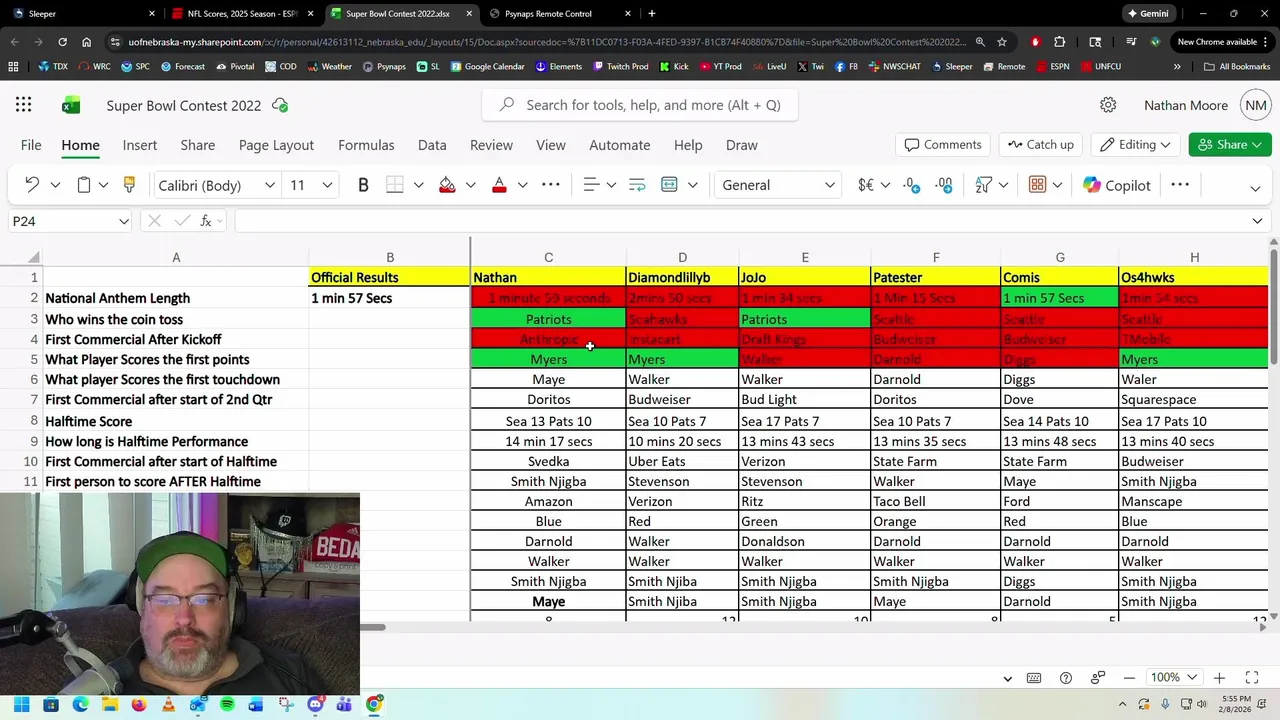Click the Select All corner triangle
Image resolution: width=1280 pixels, height=720 pixels.
[33, 258]
